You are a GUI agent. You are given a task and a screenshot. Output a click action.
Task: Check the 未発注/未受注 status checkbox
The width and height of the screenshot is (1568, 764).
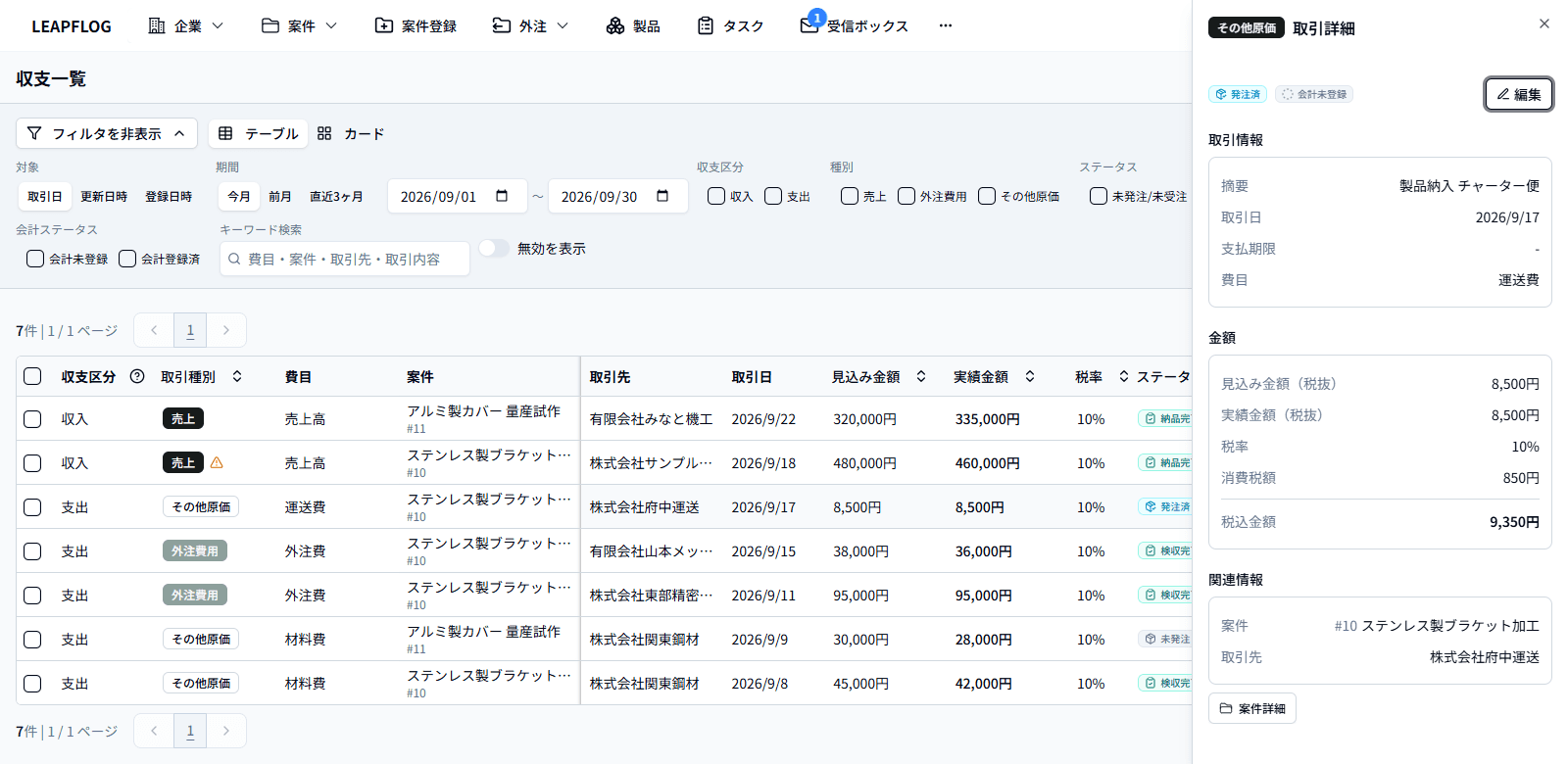coord(1099,196)
